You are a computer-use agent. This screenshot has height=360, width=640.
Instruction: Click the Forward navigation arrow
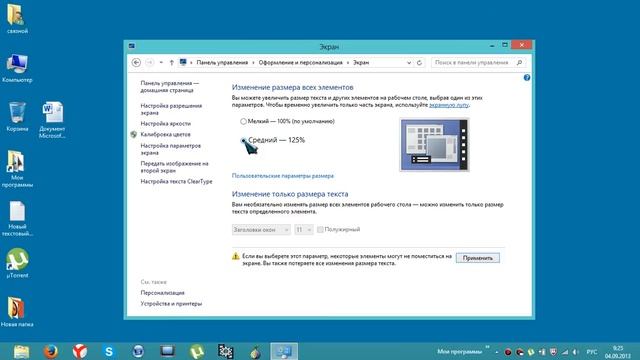150,62
